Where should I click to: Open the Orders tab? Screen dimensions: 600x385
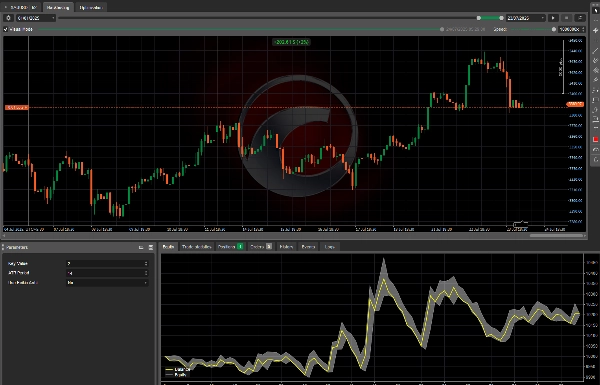261,247
